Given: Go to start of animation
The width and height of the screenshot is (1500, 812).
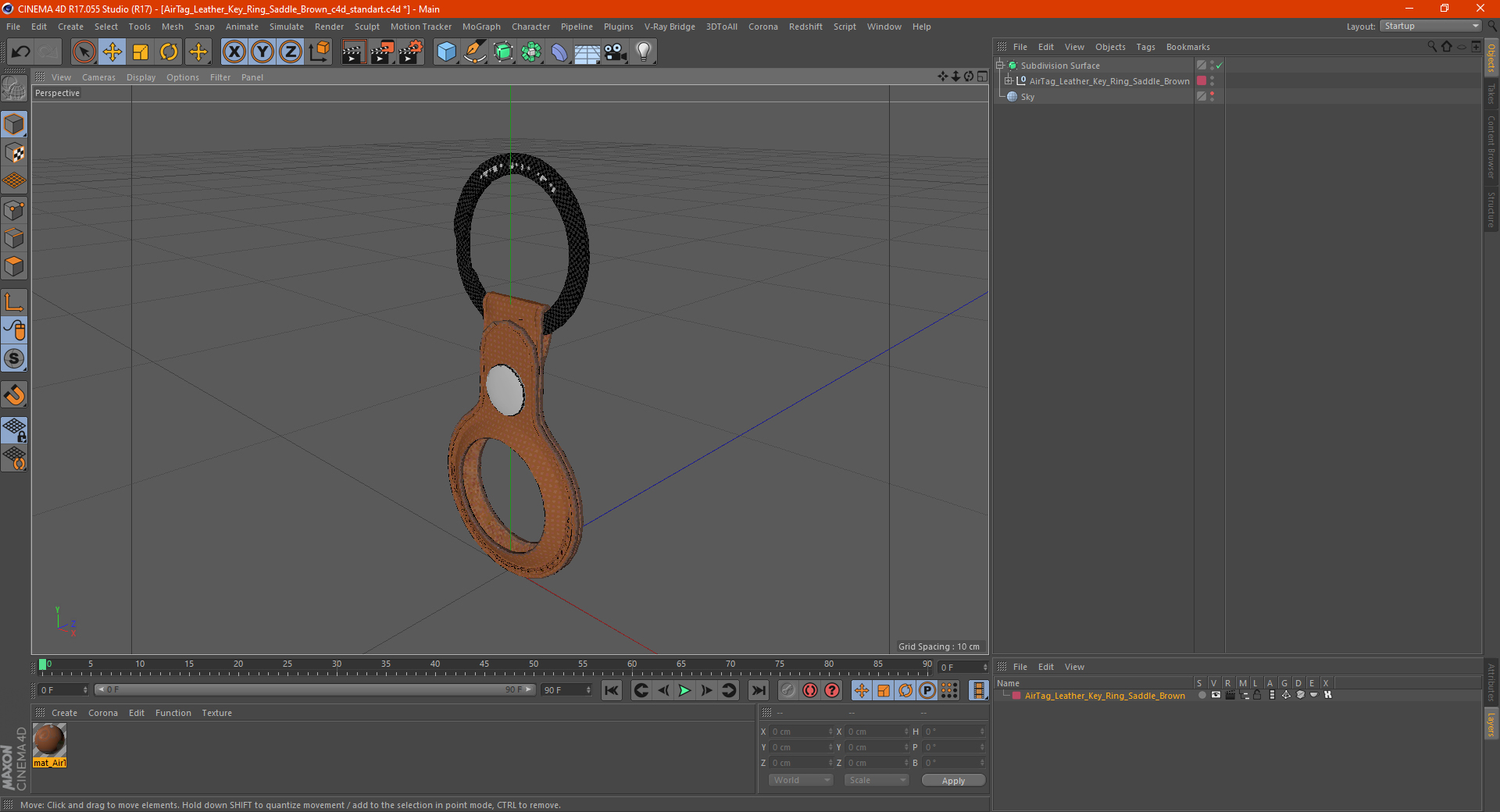Looking at the screenshot, I should [612, 690].
